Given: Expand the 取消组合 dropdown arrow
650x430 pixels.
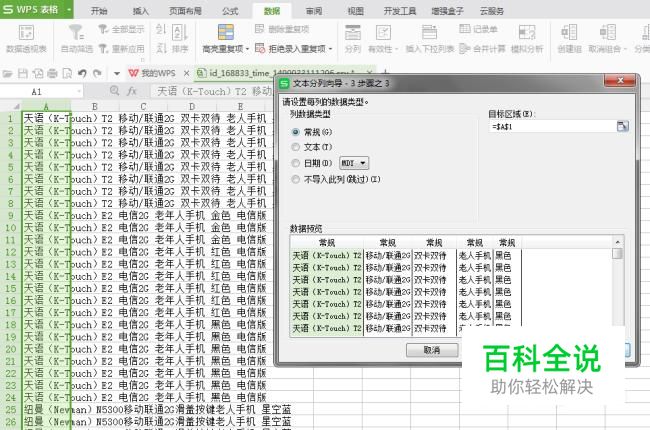Looking at the screenshot, I should point(624,49).
